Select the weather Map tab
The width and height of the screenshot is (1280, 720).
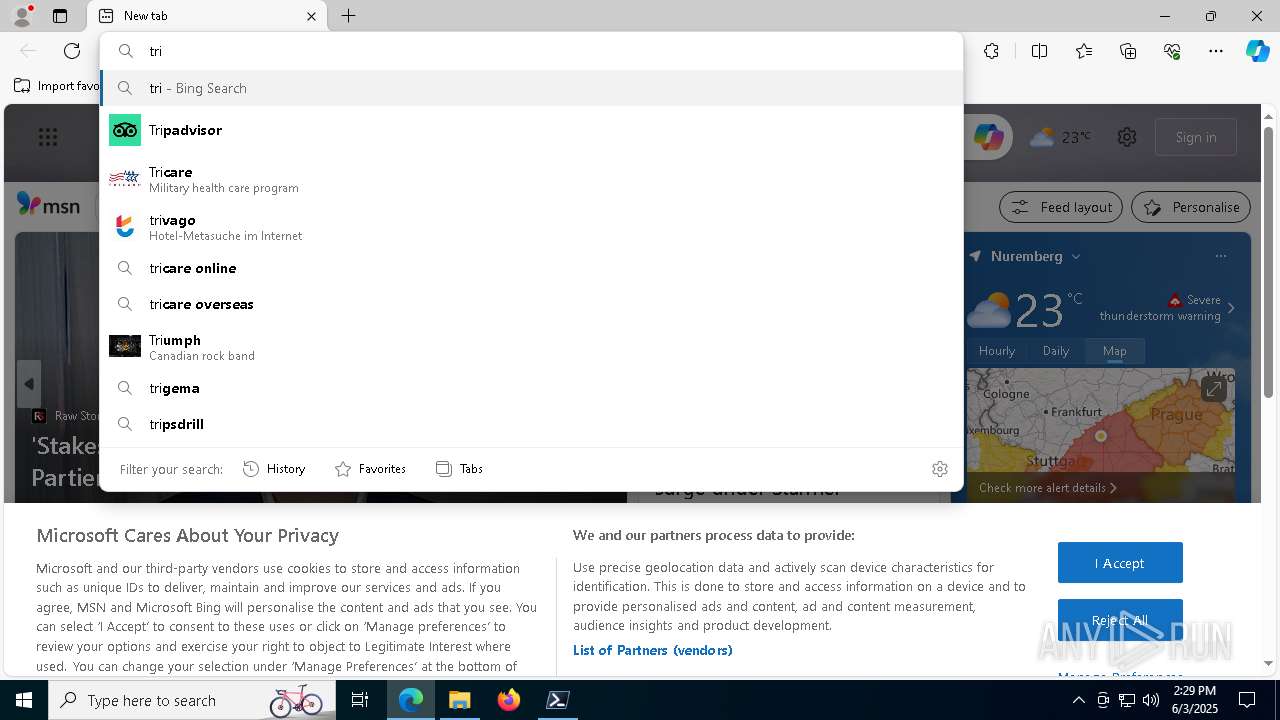pos(1115,351)
